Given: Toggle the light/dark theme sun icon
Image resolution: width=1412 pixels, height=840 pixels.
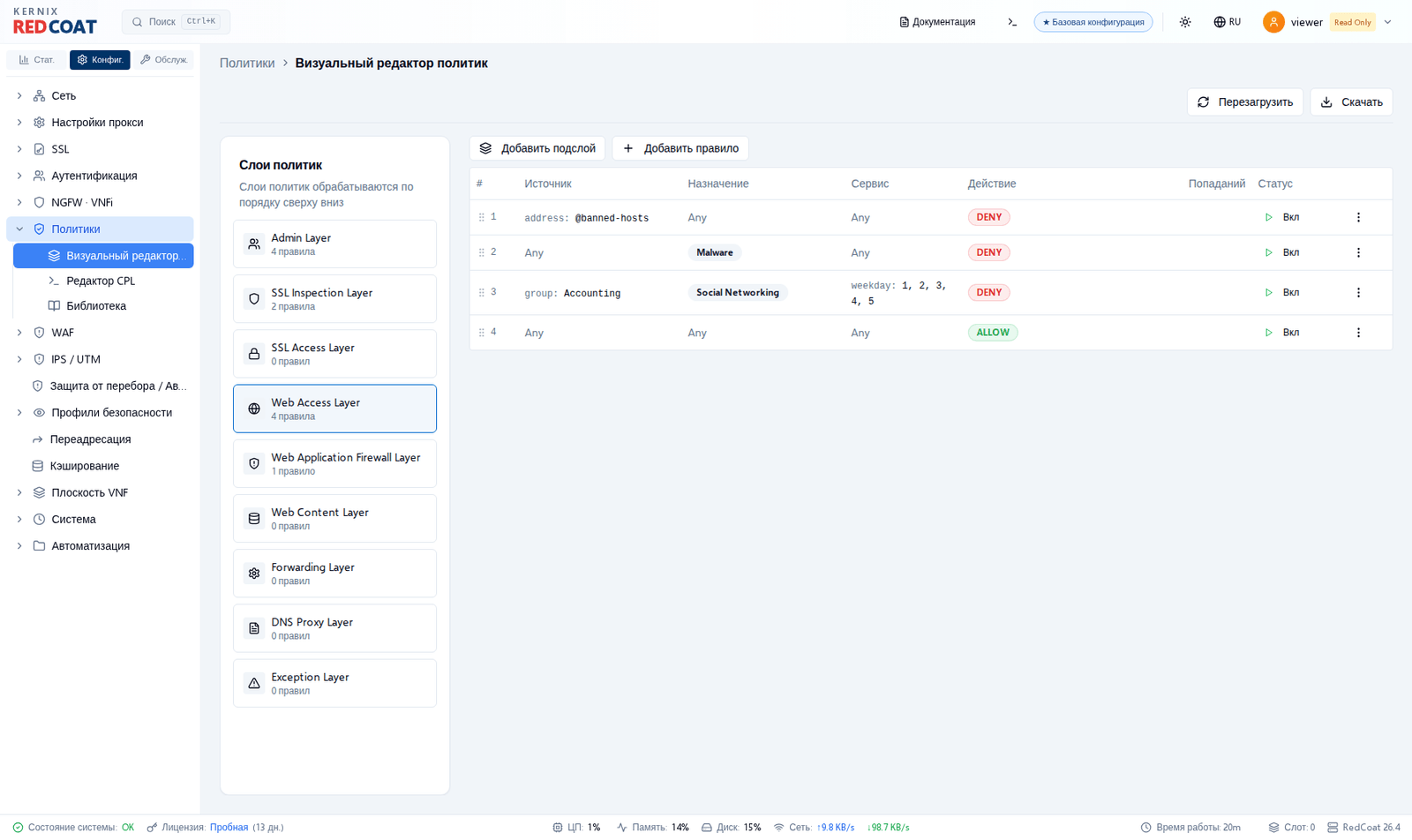Looking at the screenshot, I should coord(1185,22).
